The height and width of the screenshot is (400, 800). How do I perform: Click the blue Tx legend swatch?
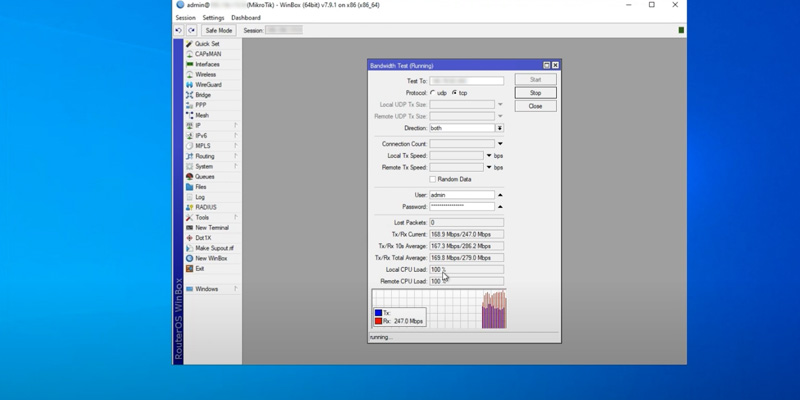click(378, 313)
